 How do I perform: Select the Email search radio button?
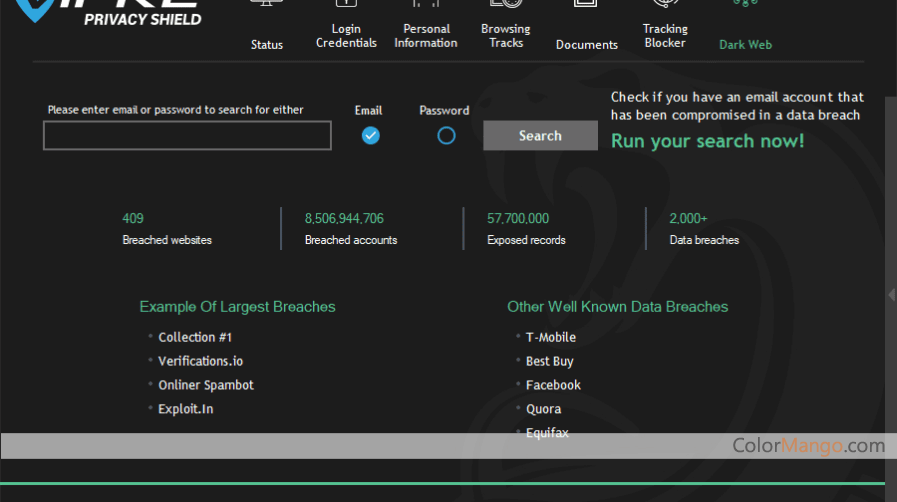tap(370, 135)
